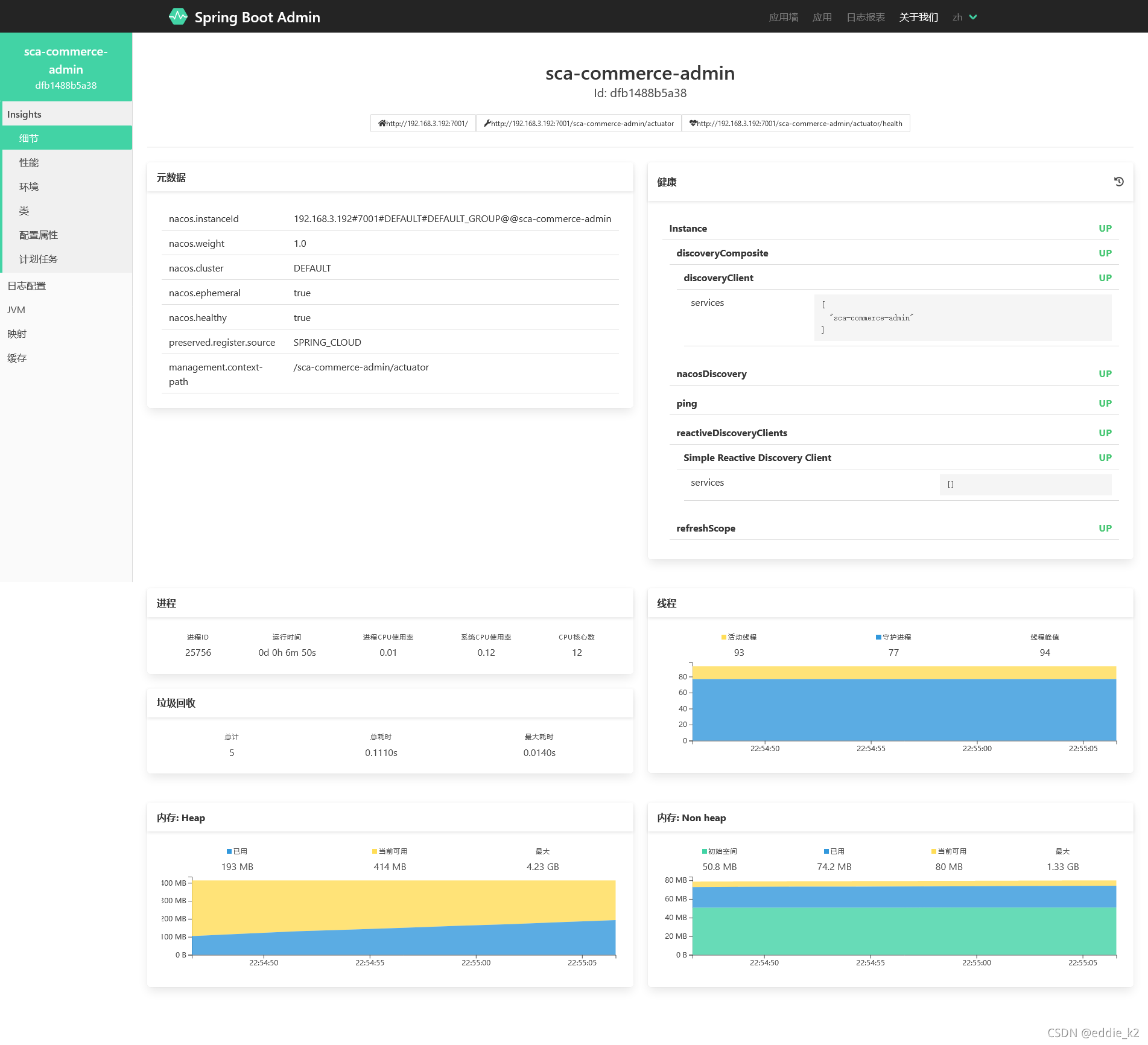Image resolution: width=1148 pixels, height=1045 pixels.
Task: Open 日志配置 in the sidebar
Action: [x=66, y=285]
